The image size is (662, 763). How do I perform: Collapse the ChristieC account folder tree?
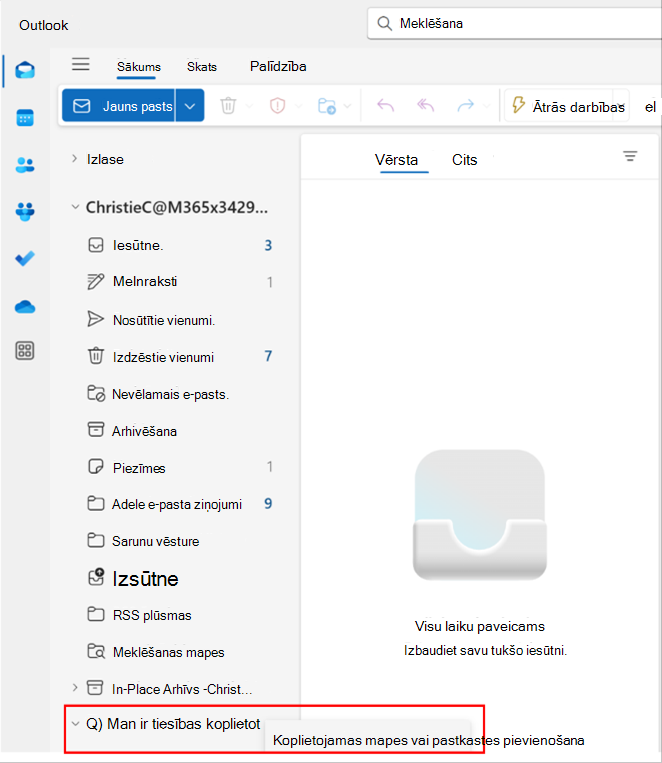(x=75, y=207)
